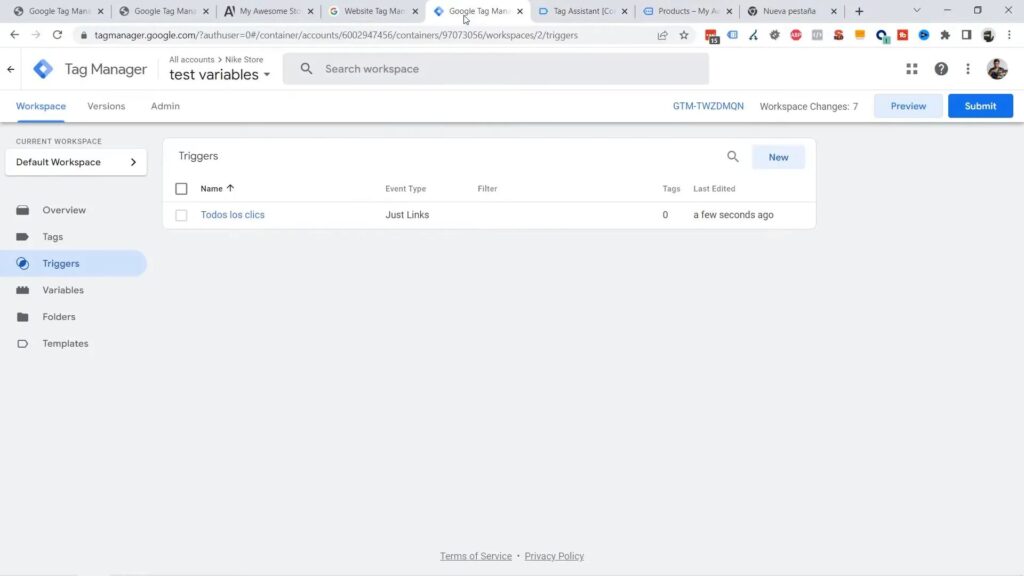The image size is (1024, 576).
Task: Reload the current page
Action: pyautogui.click(x=57, y=35)
